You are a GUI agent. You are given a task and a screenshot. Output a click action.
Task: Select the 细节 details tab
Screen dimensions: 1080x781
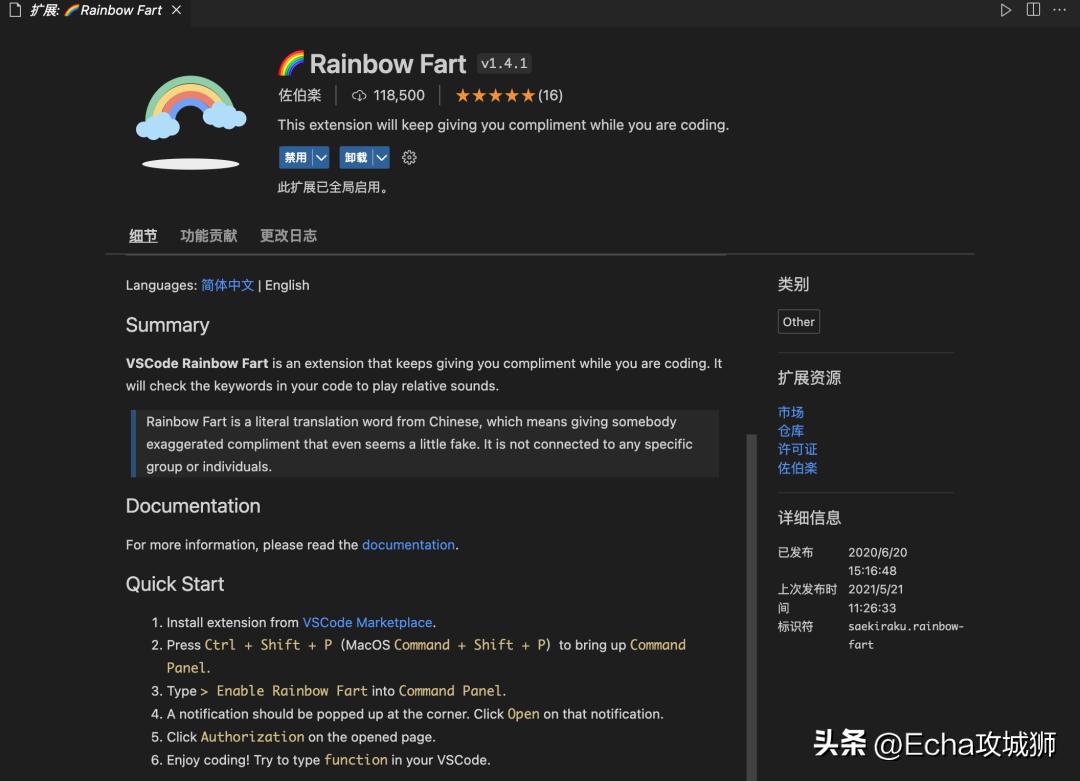[x=143, y=236]
